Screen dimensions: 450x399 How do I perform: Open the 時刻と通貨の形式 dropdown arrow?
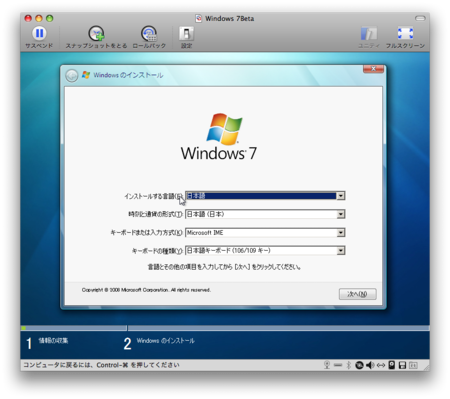coord(341,214)
